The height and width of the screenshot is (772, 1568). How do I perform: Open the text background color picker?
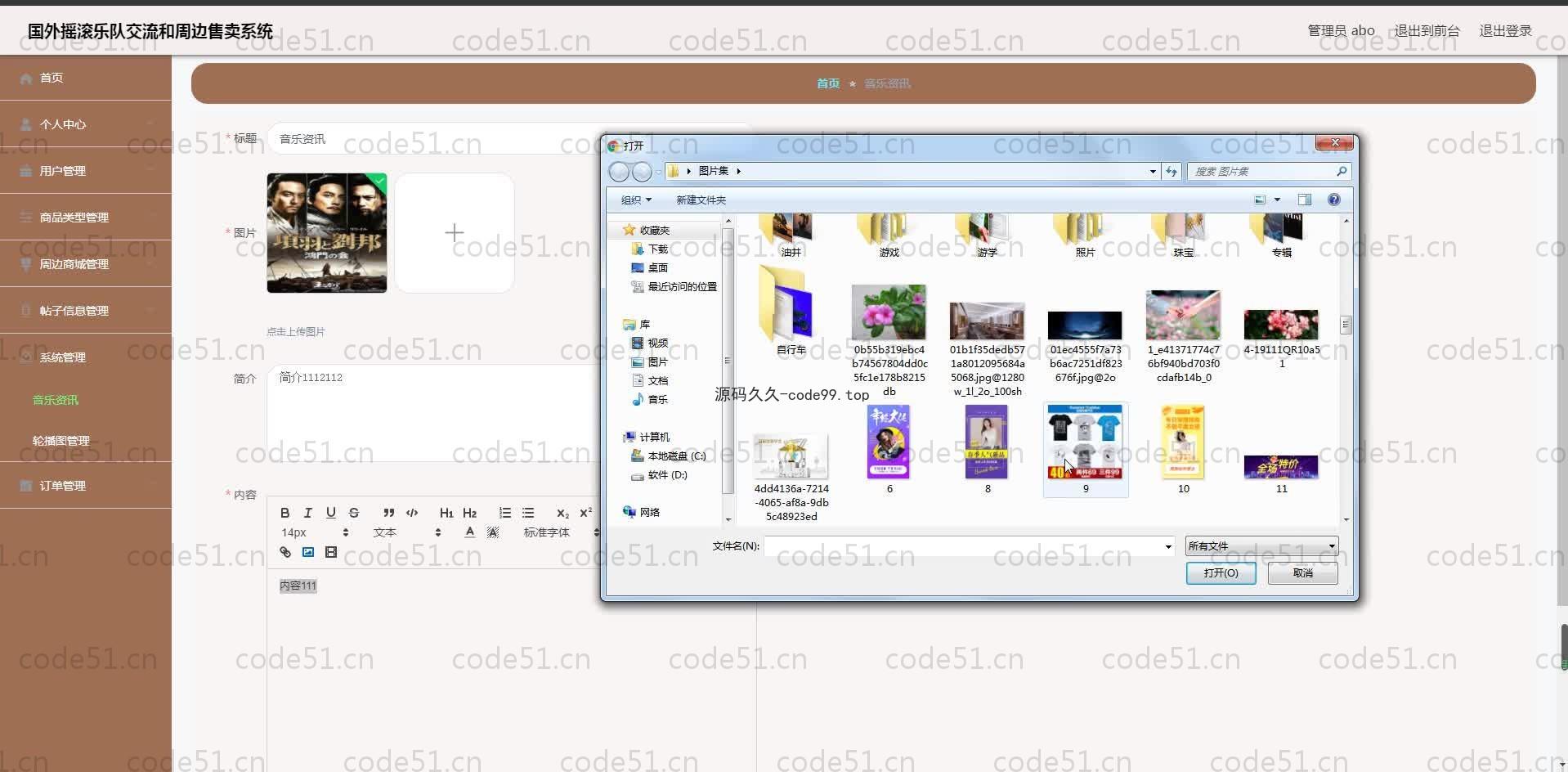(x=492, y=532)
